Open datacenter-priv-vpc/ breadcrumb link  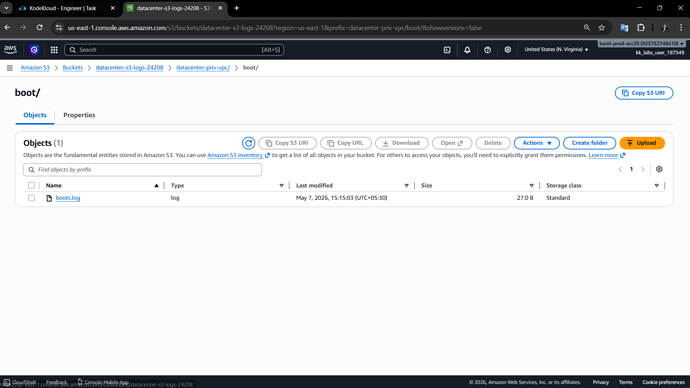[203, 68]
